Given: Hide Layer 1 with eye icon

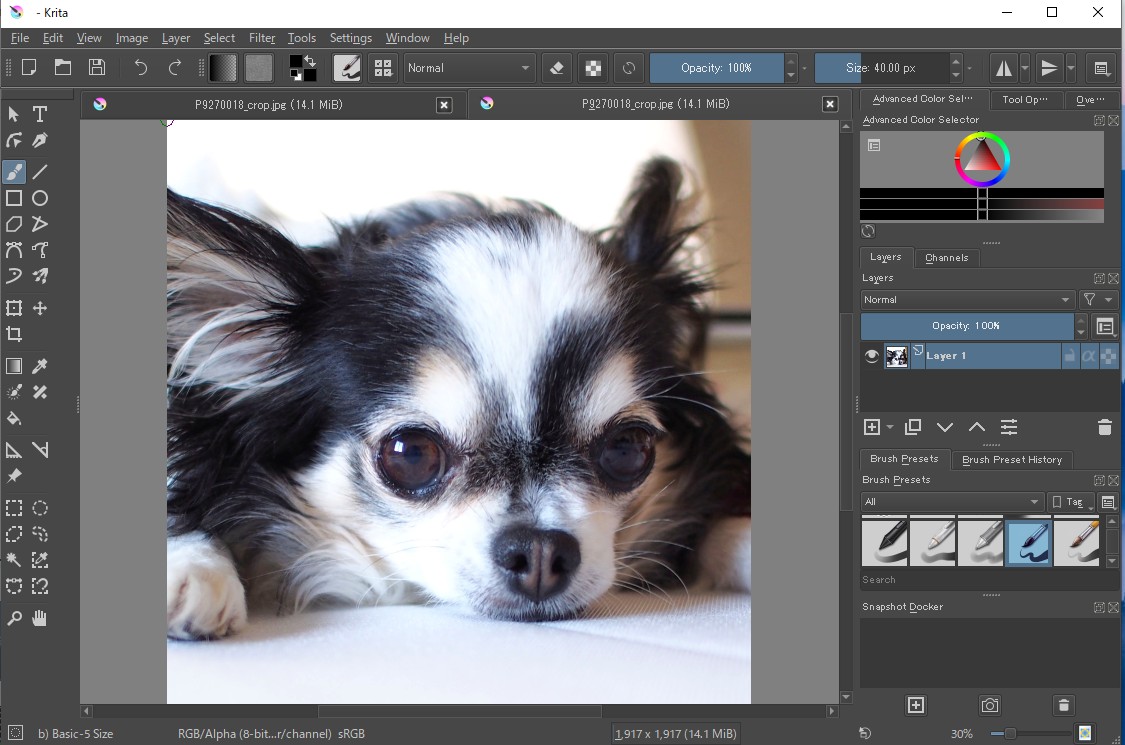Looking at the screenshot, I should click(x=872, y=356).
